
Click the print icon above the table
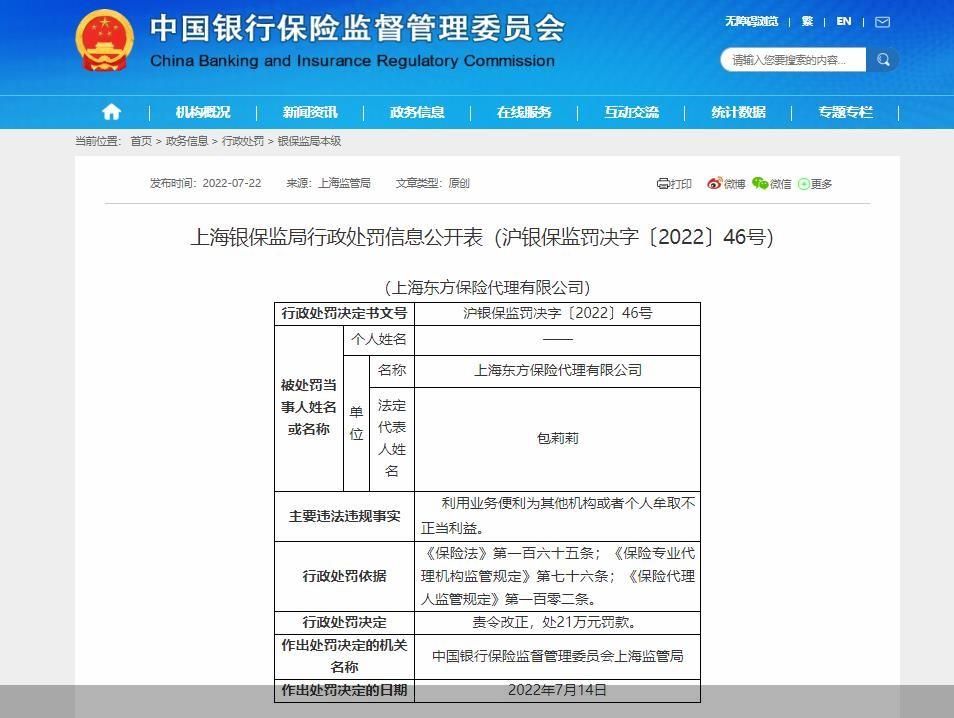click(x=663, y=184)
